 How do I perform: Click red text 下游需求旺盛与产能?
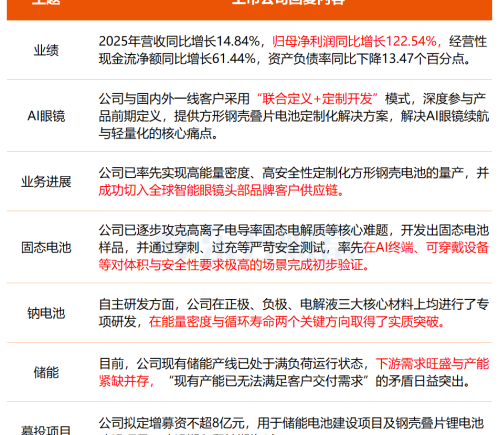pyautogui.click(x=432, y=363)
